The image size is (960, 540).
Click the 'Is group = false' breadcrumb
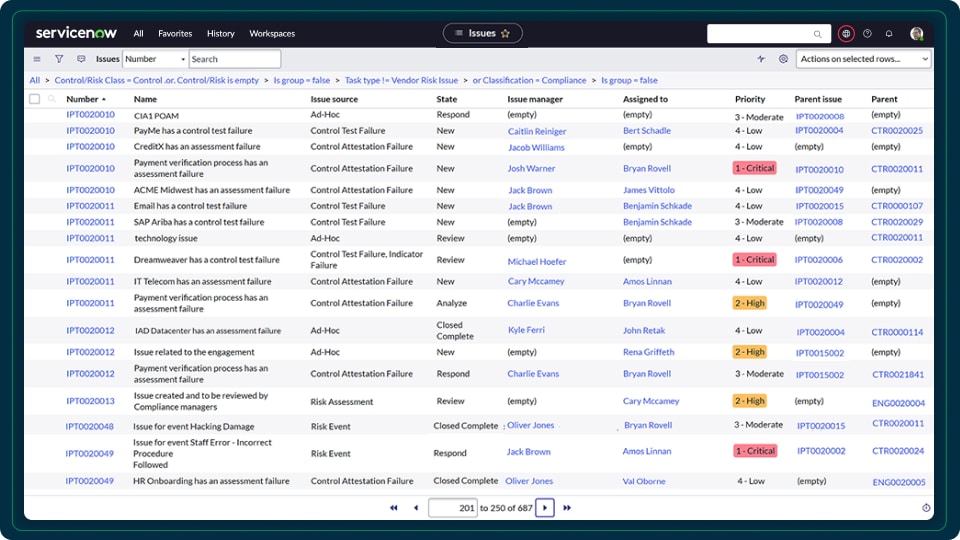pyautogui.click(x=302, y=80)
